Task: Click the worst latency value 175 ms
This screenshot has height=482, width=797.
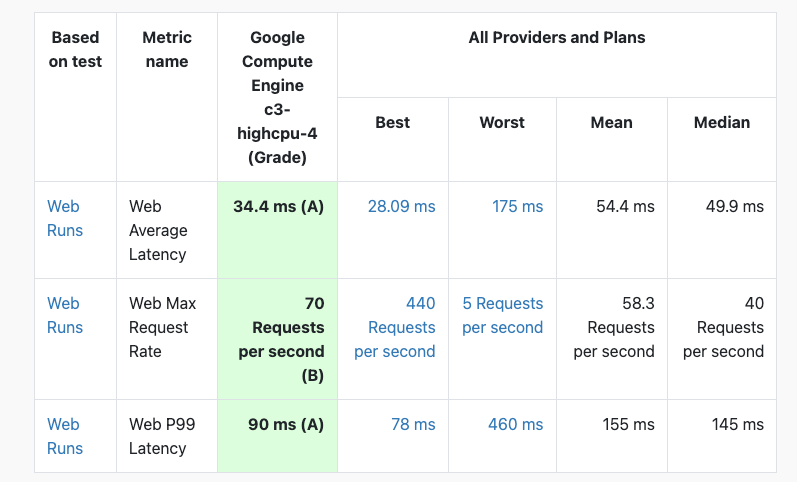Action: [517, 206]
